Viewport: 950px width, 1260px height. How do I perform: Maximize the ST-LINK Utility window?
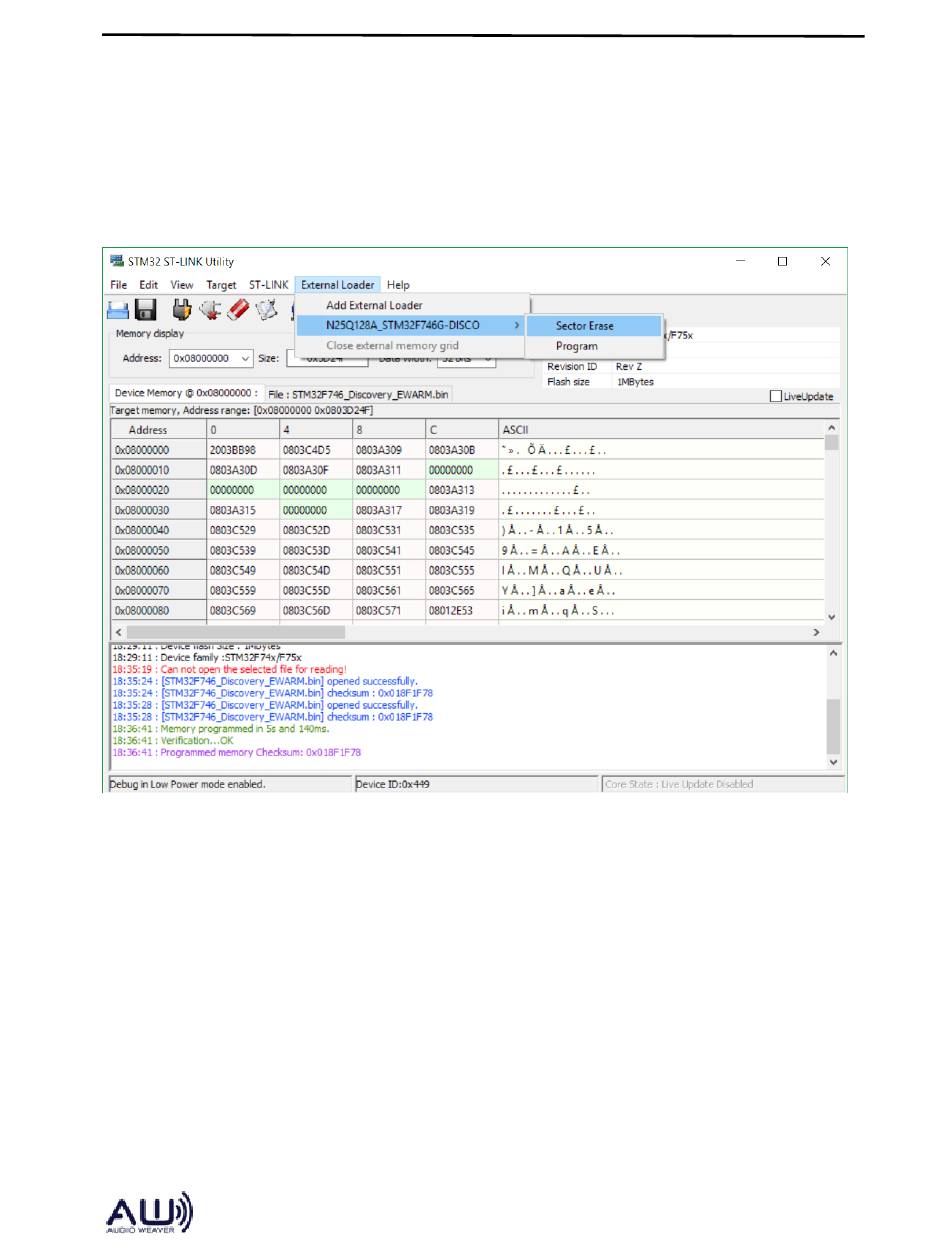(783, 261)
